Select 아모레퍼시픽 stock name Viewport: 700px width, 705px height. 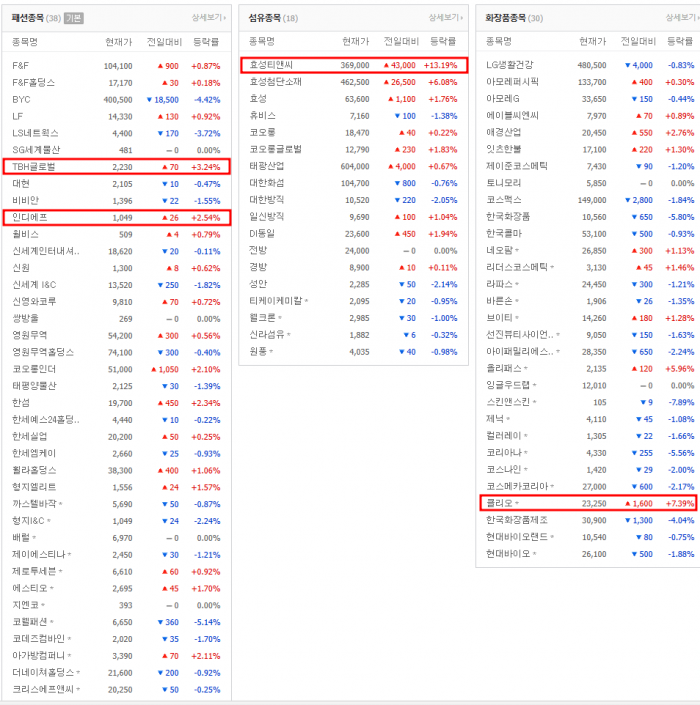tap(513, 82)
